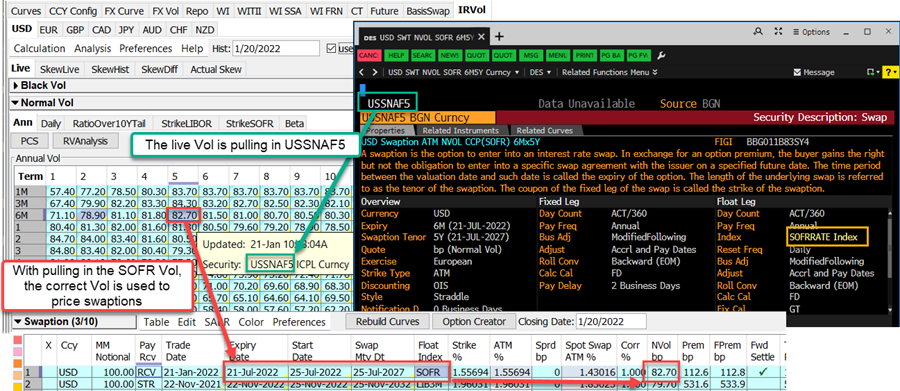This screenshot has width=900, height=391.
Task: Switch to StrikeSOFR tab
Action: 249,123
